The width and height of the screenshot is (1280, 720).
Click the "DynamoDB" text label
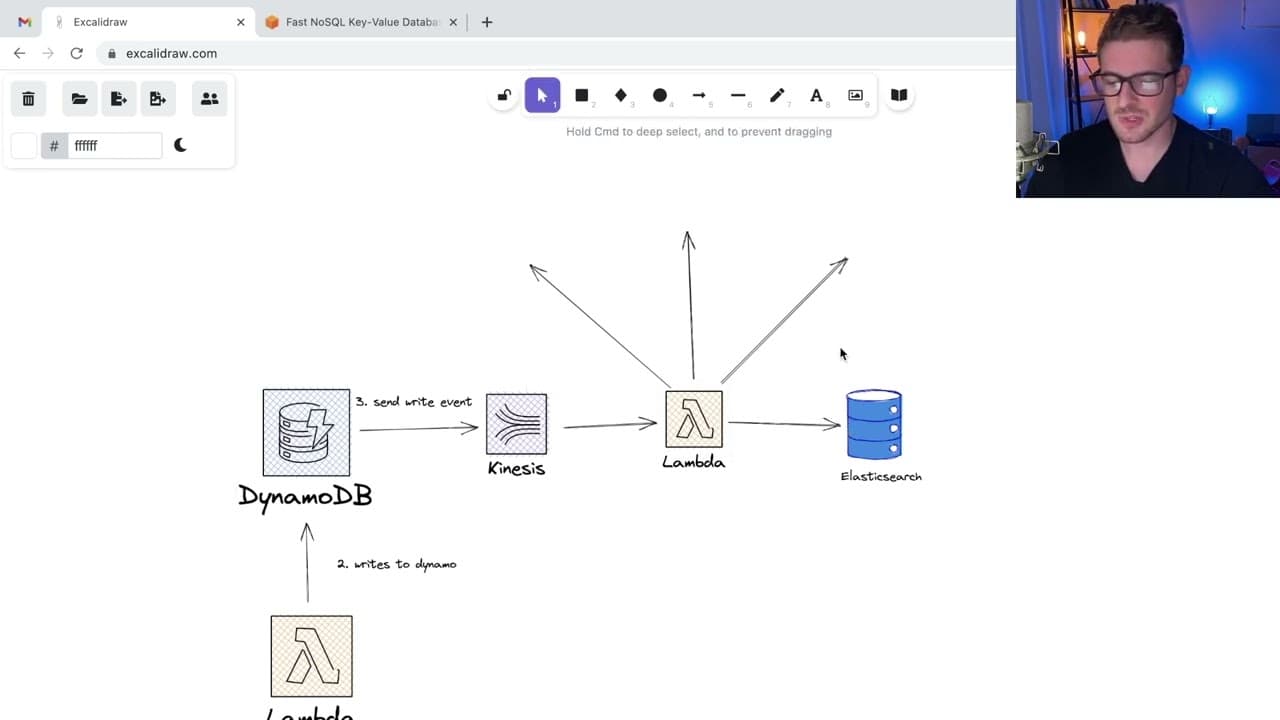[305, 496]
